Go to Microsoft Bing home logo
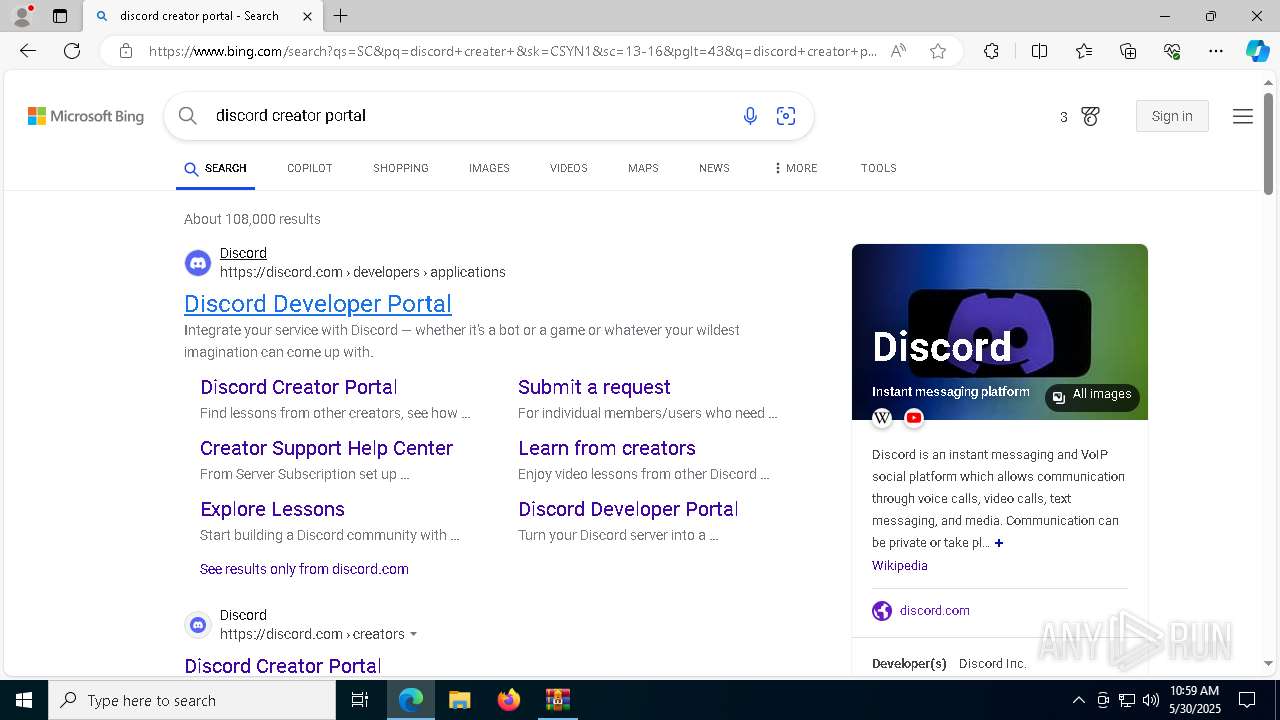Viewport: 1280px width, 720px height. (86, 117)
